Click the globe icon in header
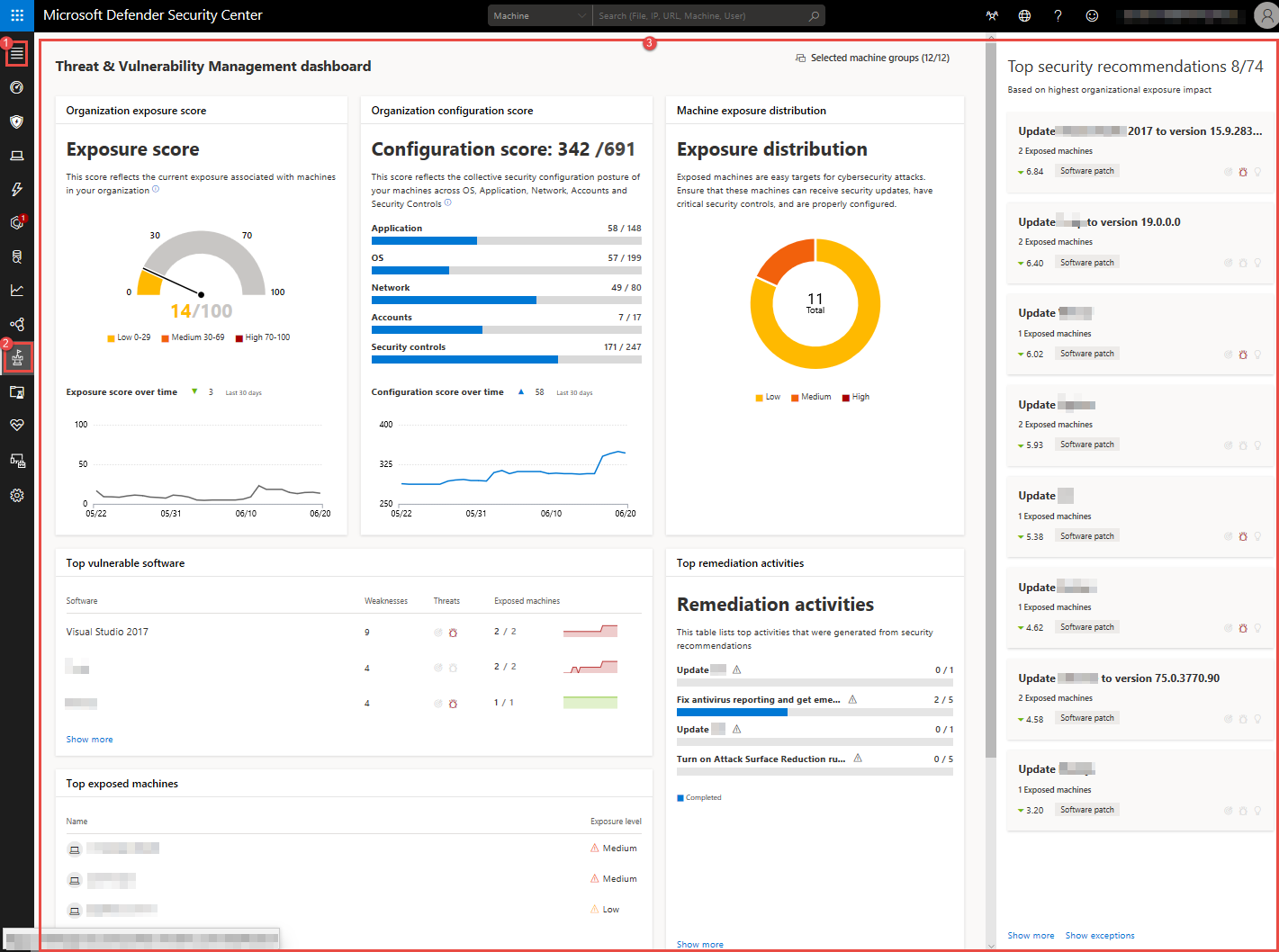1279x952 pixels. pos(1024,15)
